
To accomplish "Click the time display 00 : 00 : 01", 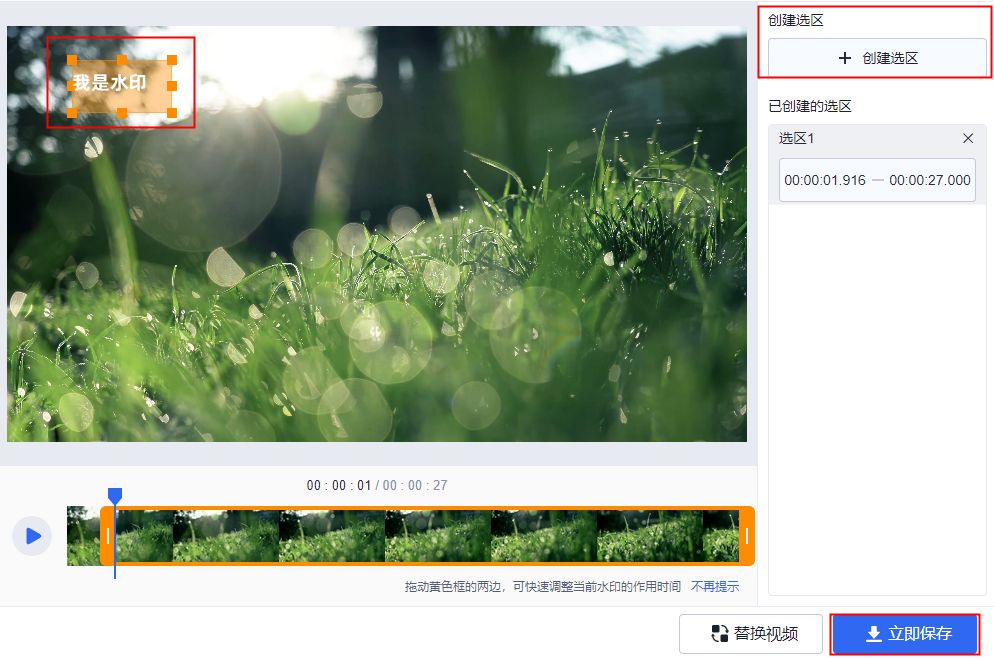I will (339, 485).
